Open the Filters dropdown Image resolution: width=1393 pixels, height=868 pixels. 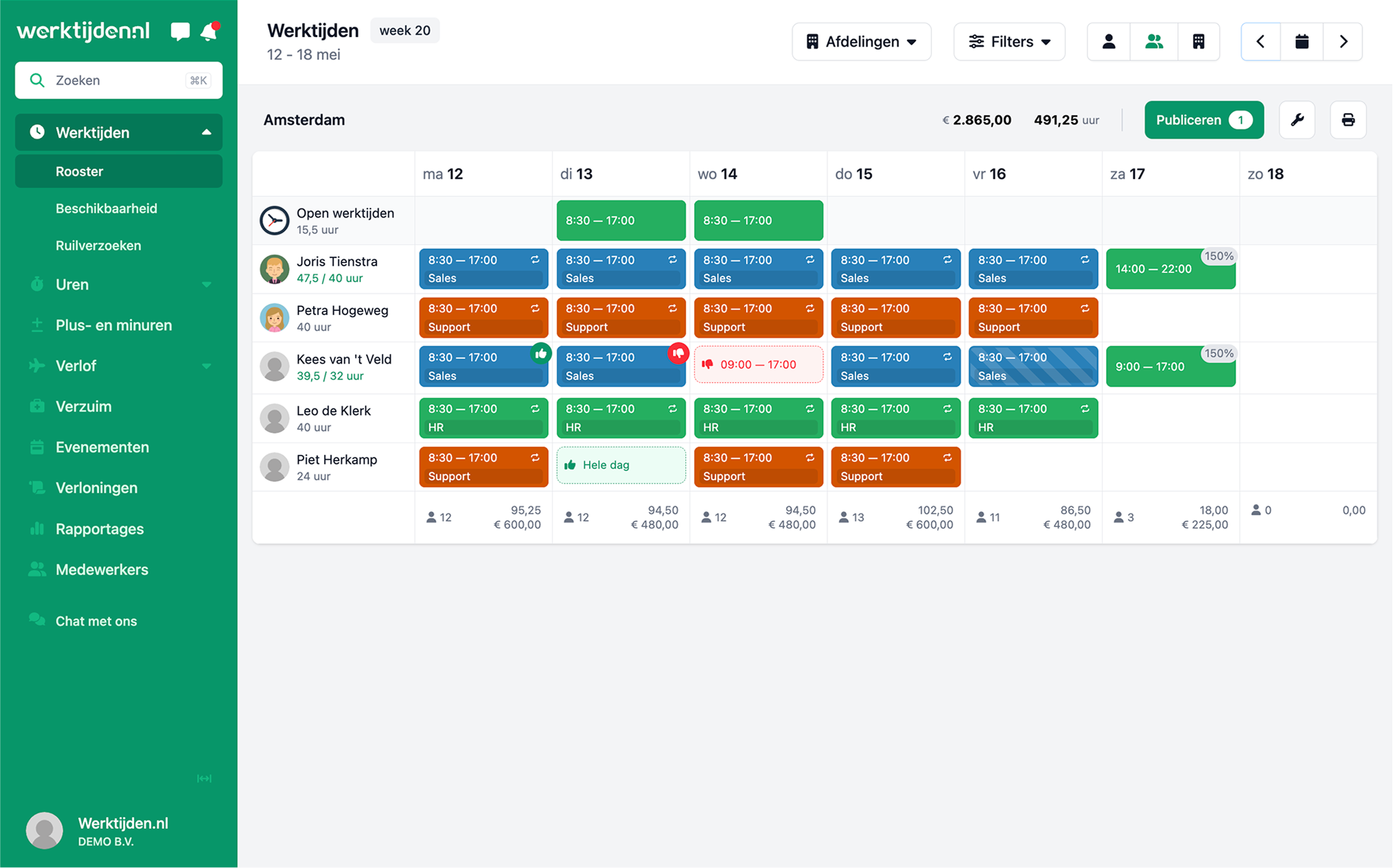pyautogui.click(x=1009, y=42)
